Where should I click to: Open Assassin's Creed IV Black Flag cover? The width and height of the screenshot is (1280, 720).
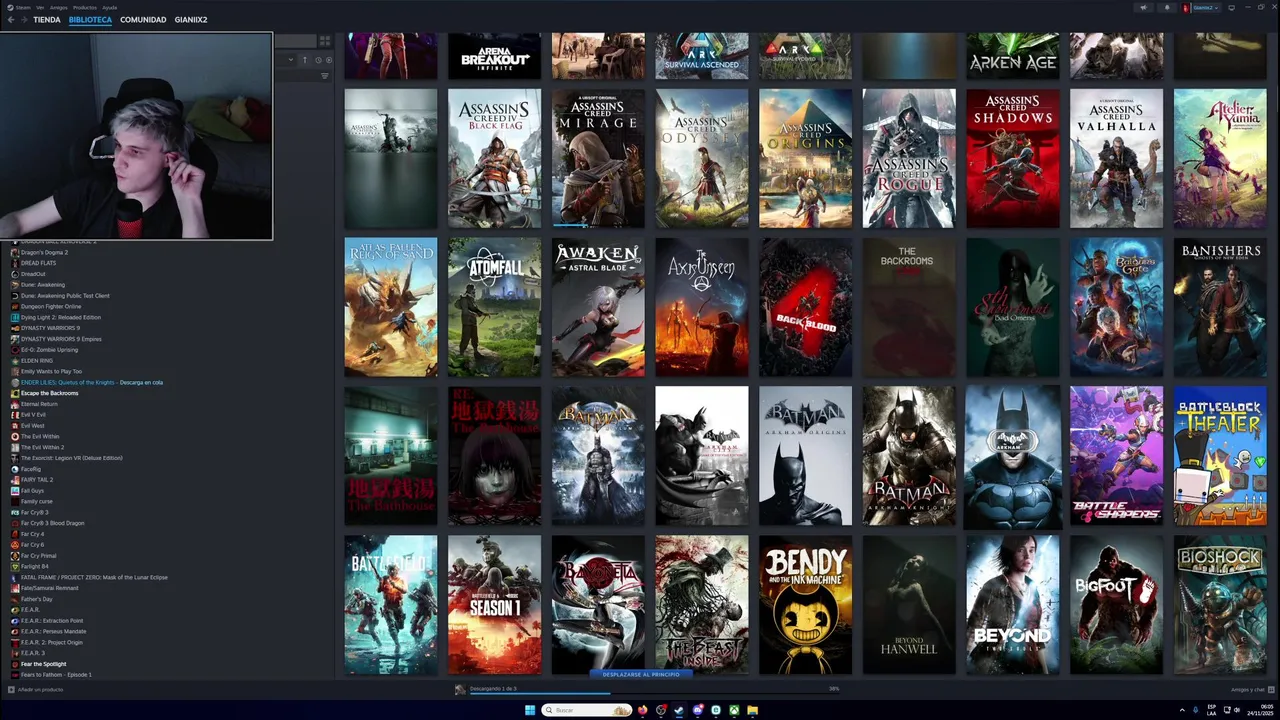(494, 158)
